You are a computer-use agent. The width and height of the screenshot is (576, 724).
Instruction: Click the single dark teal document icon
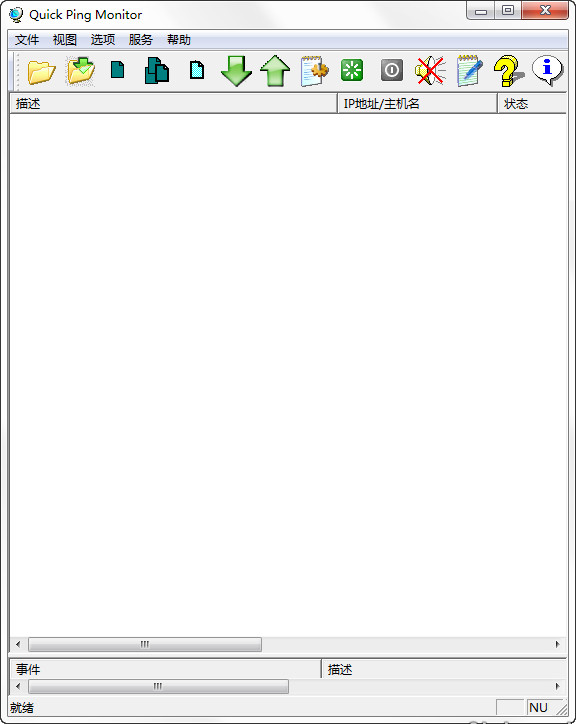(x=118, y=70)
